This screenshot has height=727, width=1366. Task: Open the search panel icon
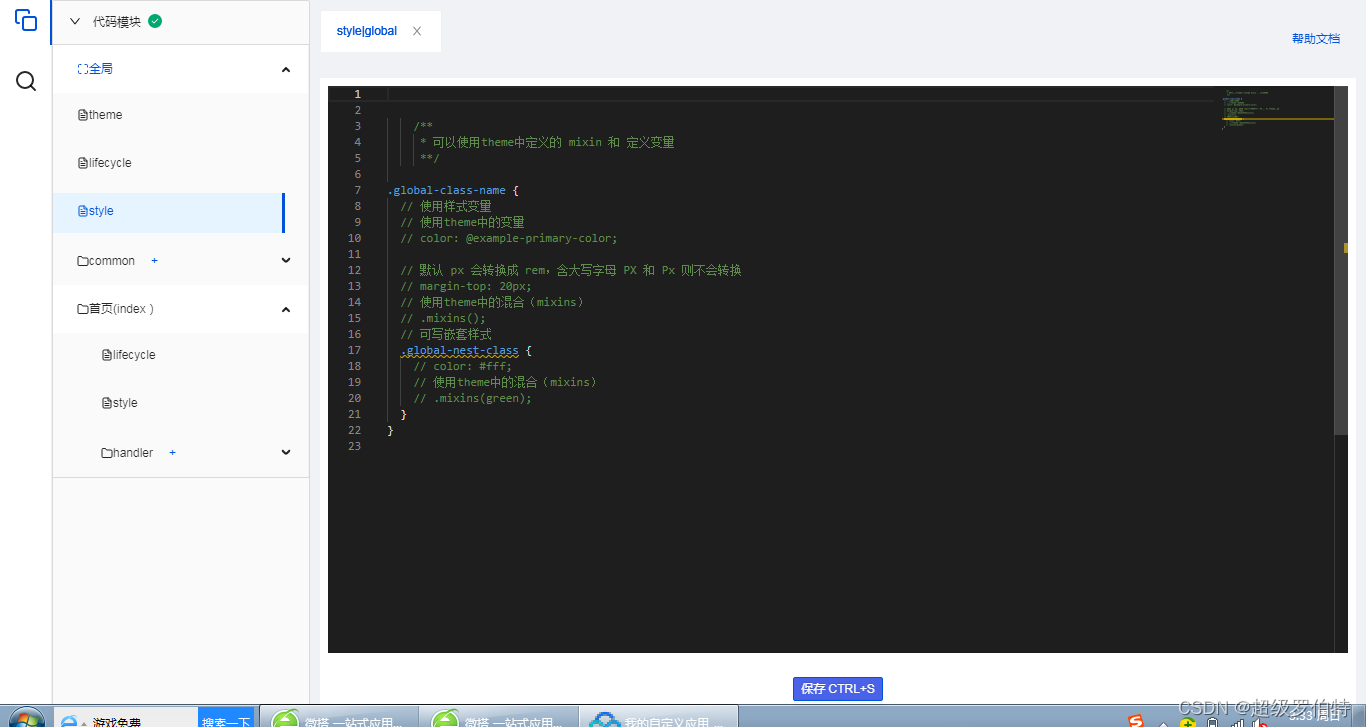click(26, 81)
